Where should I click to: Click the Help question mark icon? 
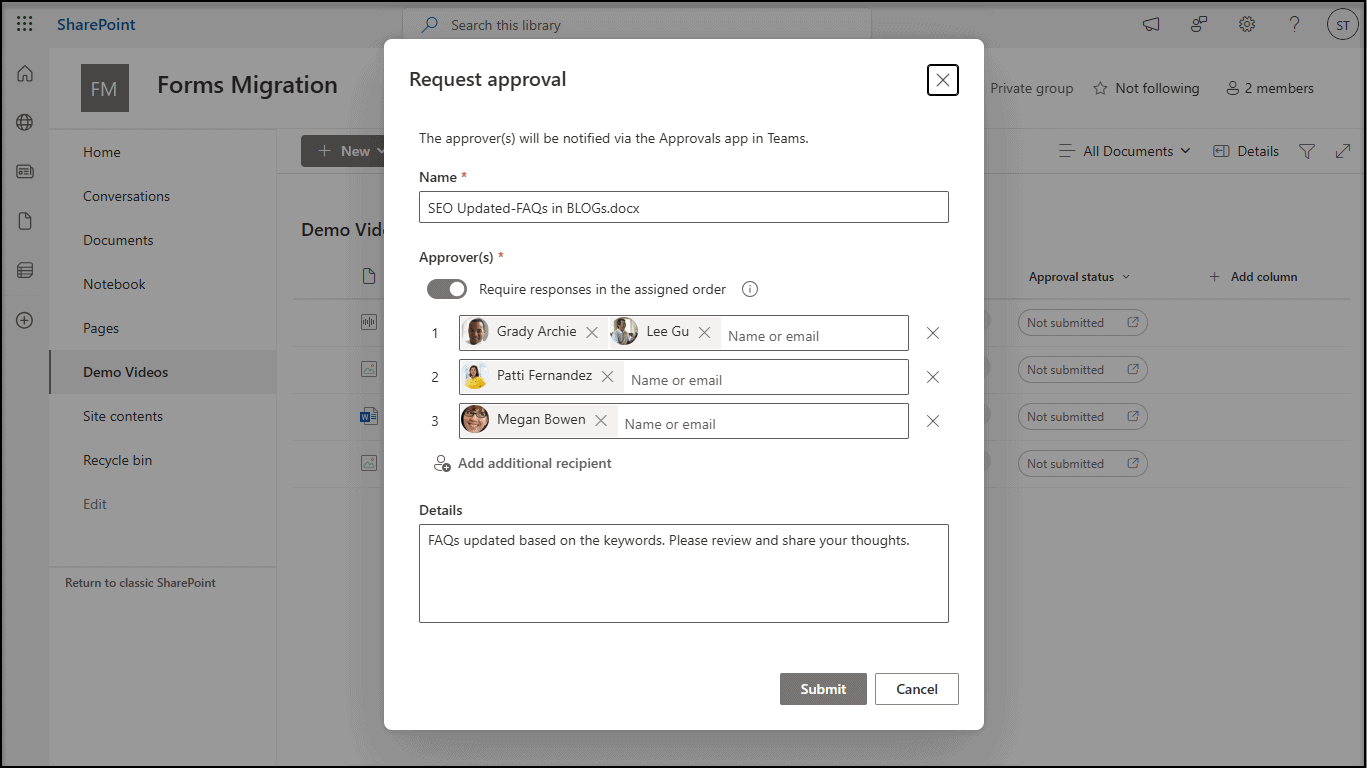click(x=1294, y=24)
